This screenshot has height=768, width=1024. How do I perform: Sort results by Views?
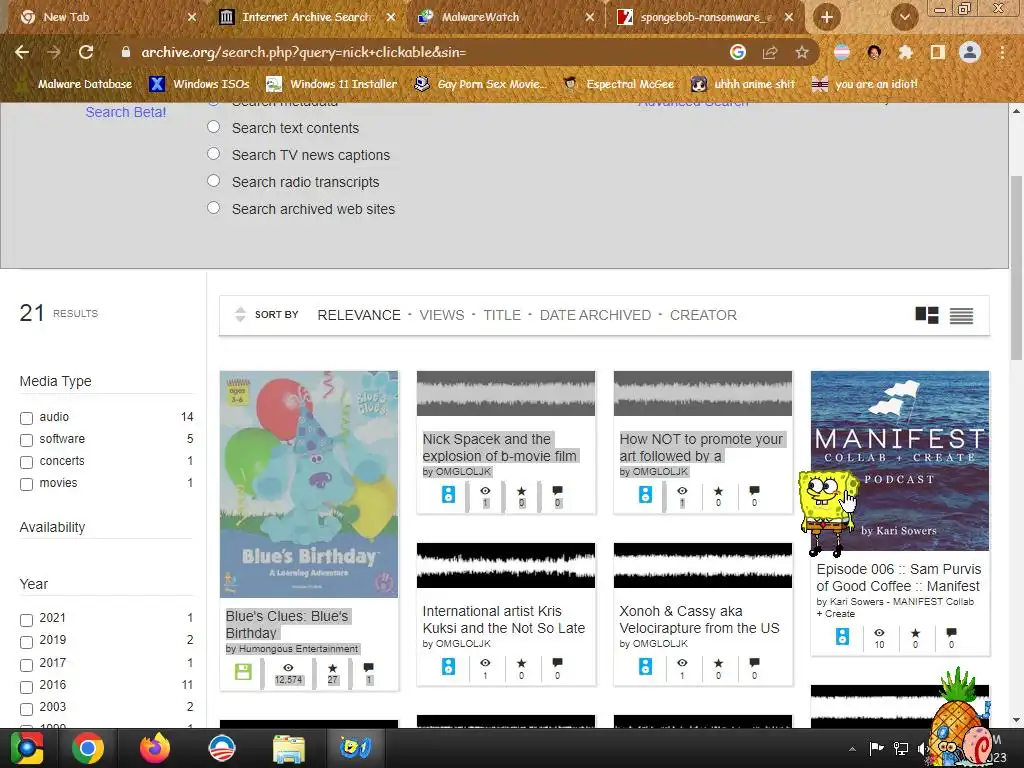coord(441,315)
